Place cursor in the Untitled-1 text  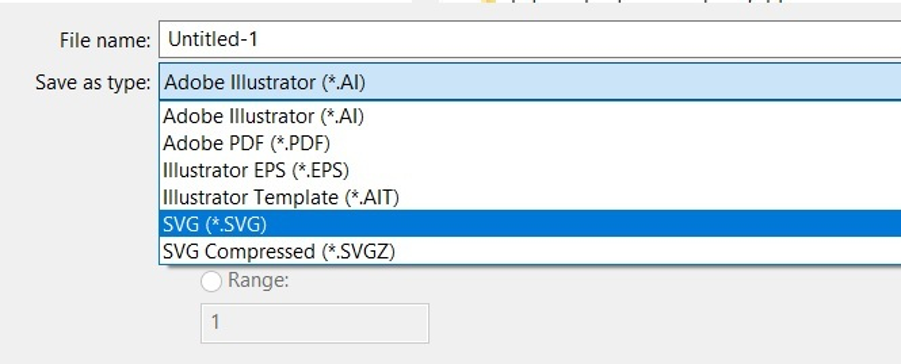point(213,40)
